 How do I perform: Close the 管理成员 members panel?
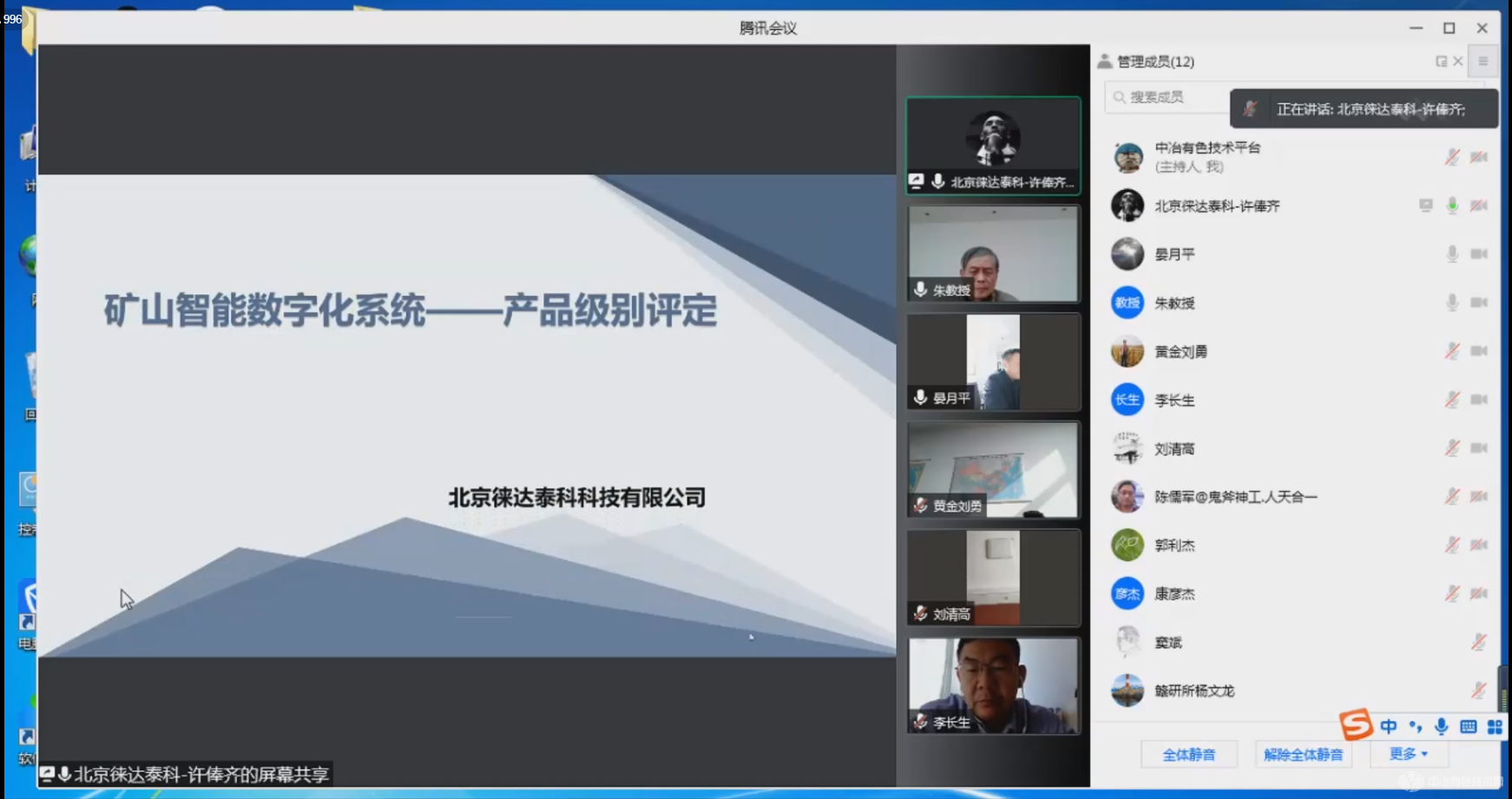[x=1458, y=62]
